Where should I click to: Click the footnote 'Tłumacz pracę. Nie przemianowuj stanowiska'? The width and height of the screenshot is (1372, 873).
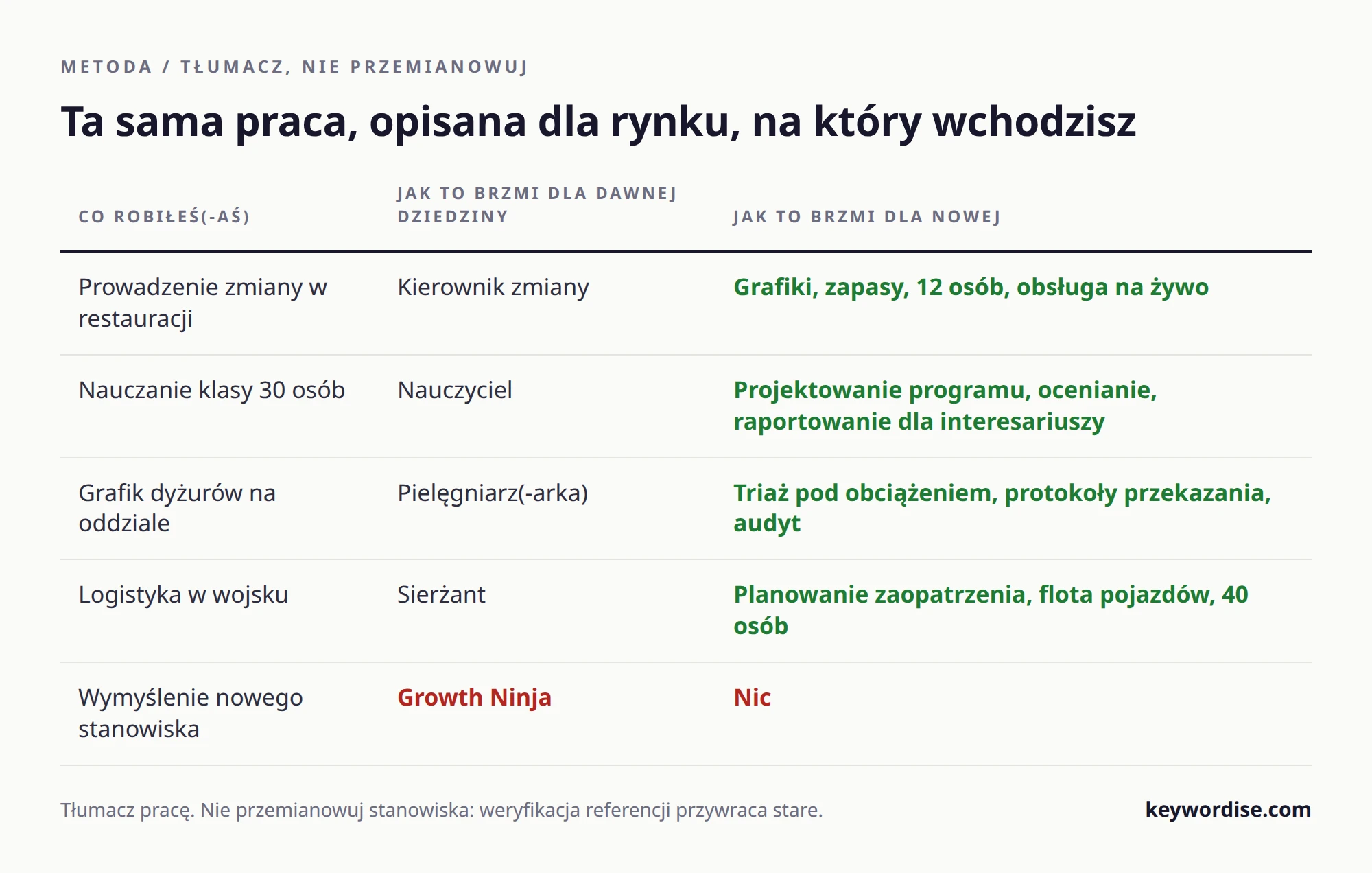[266, 810]
